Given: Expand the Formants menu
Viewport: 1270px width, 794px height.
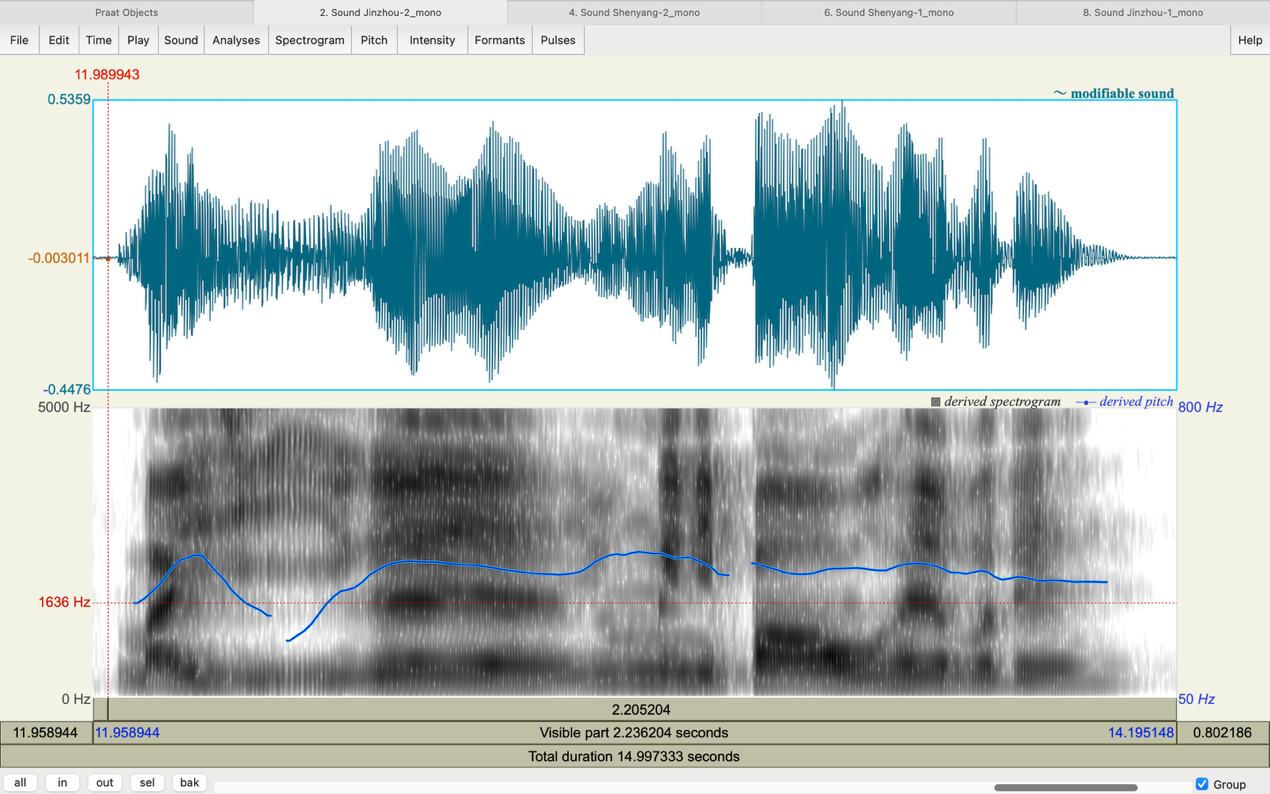Looking at the screenshot, I should click(499, 40).
